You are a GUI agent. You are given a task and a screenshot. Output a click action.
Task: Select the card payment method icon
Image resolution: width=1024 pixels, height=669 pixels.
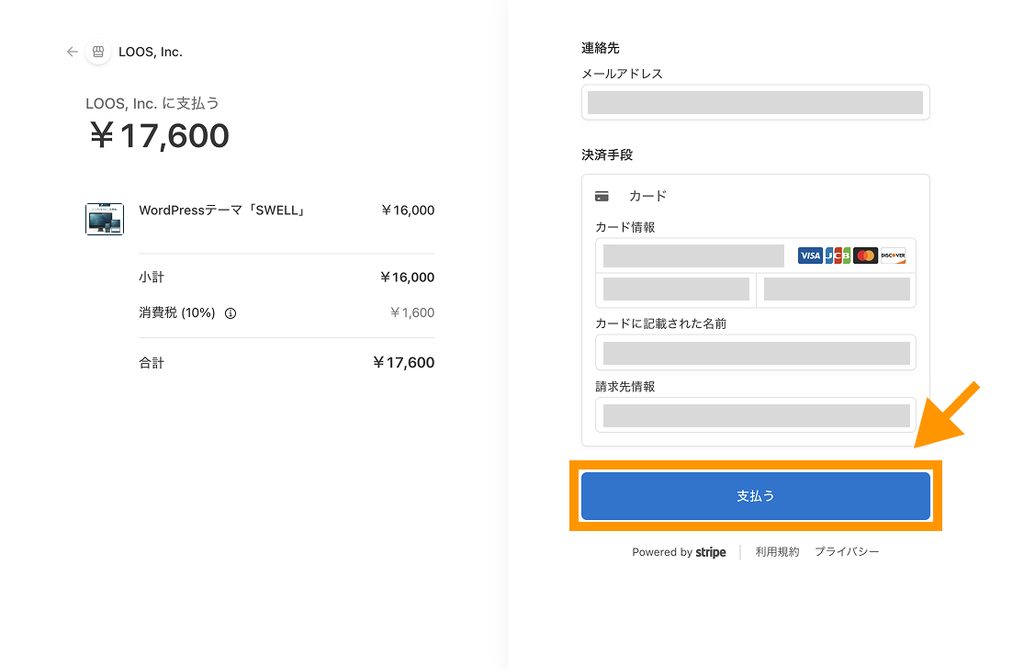[601, 196]
